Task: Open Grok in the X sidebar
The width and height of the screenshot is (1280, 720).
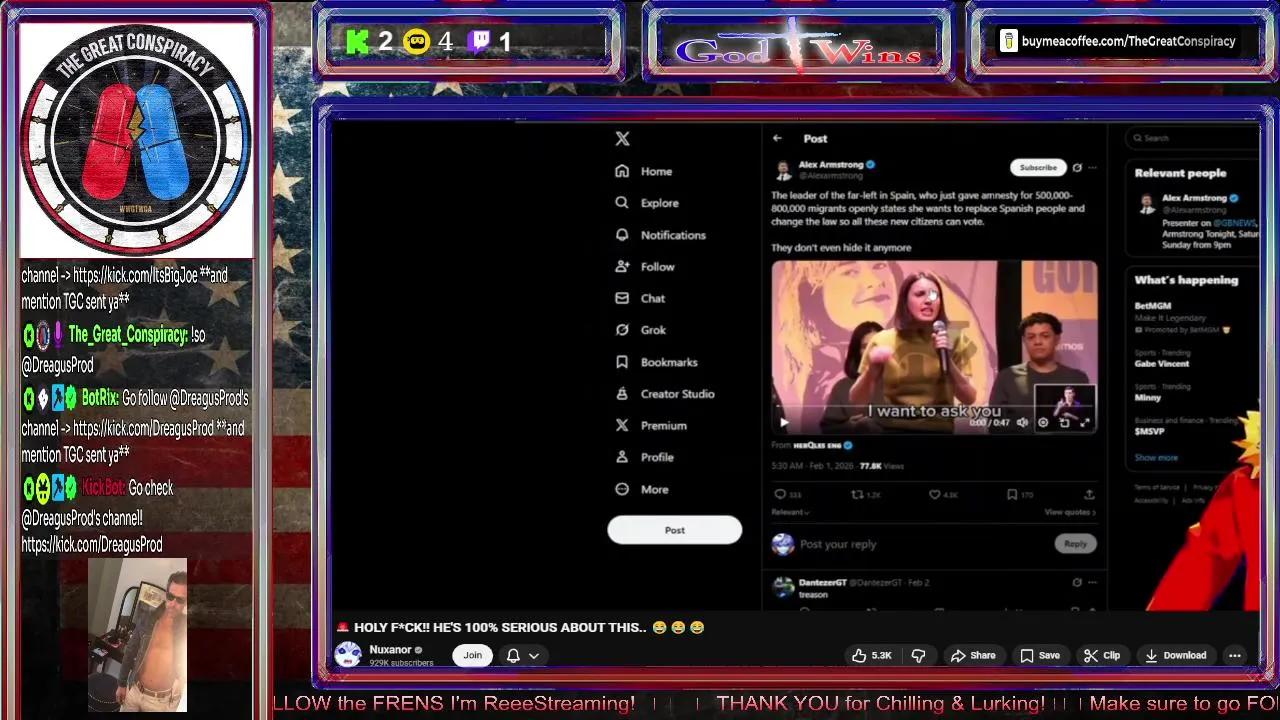Action: pos(639,330)
